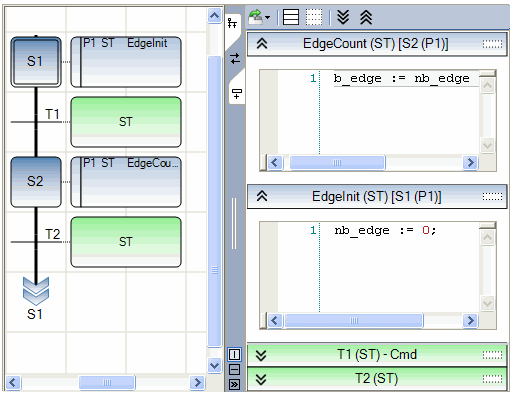Click the chart's horizontal scrollbar thumb

click(107, 382)
